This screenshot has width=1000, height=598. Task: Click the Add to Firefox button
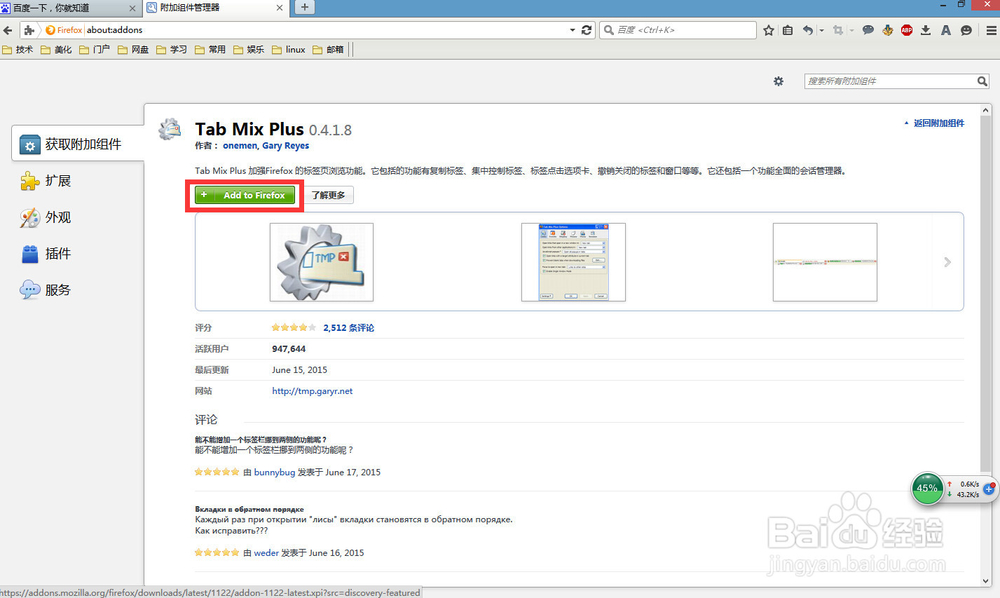pos(245,195)
